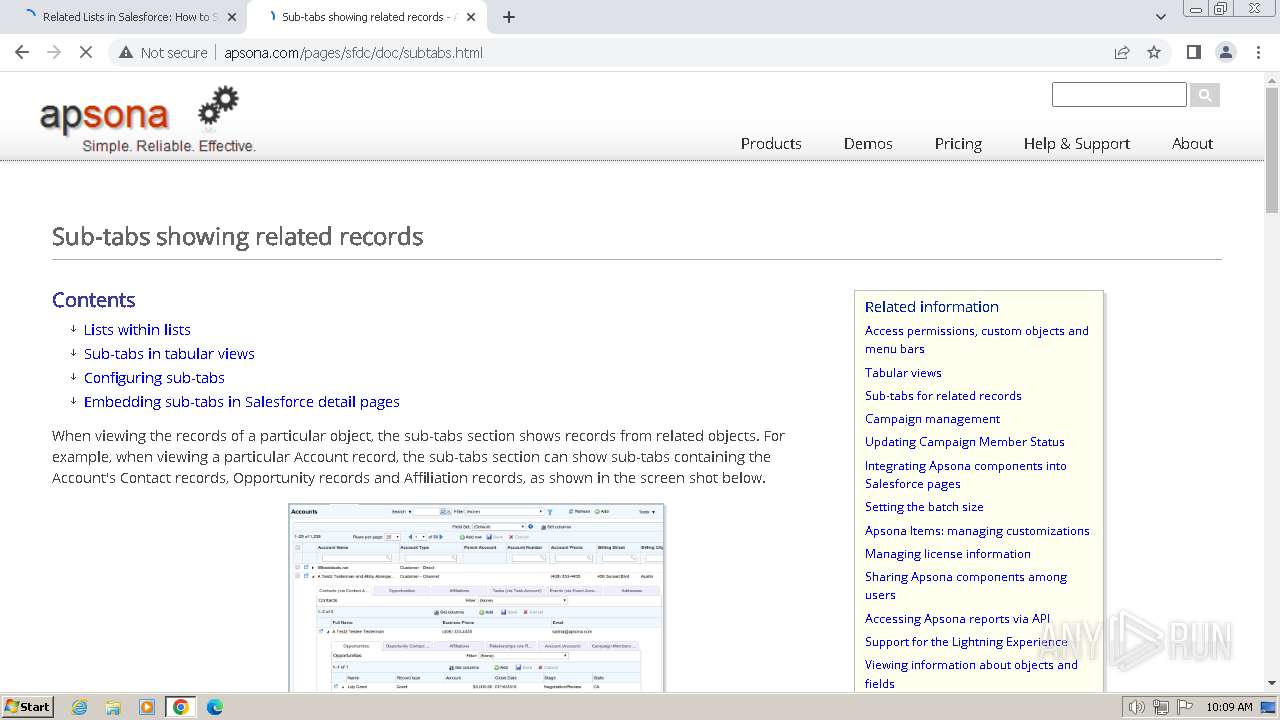Open Microsoft Edge from taskbar
The width and height of the screenshot is (1280, 720).
click(215, 707)
